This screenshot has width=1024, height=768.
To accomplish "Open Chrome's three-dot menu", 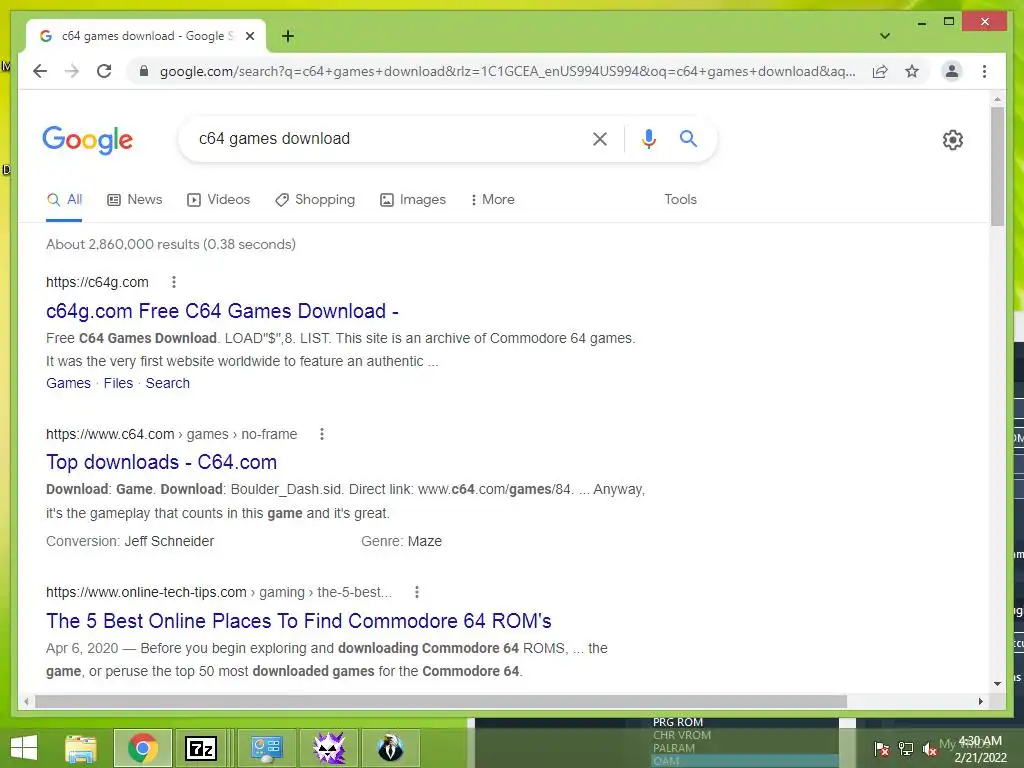I will (984, 71).
